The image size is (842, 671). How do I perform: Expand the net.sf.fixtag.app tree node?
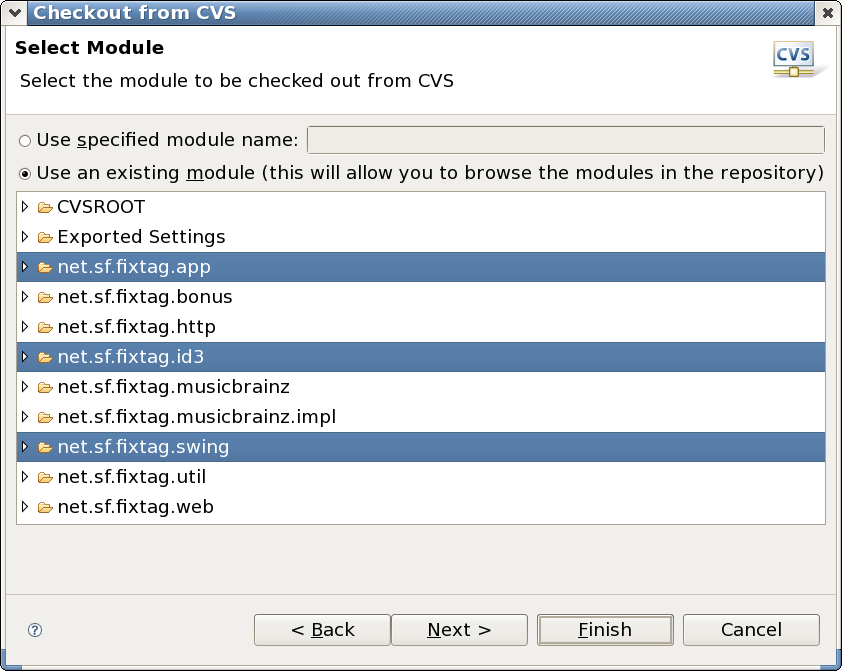tap(25, 268)
